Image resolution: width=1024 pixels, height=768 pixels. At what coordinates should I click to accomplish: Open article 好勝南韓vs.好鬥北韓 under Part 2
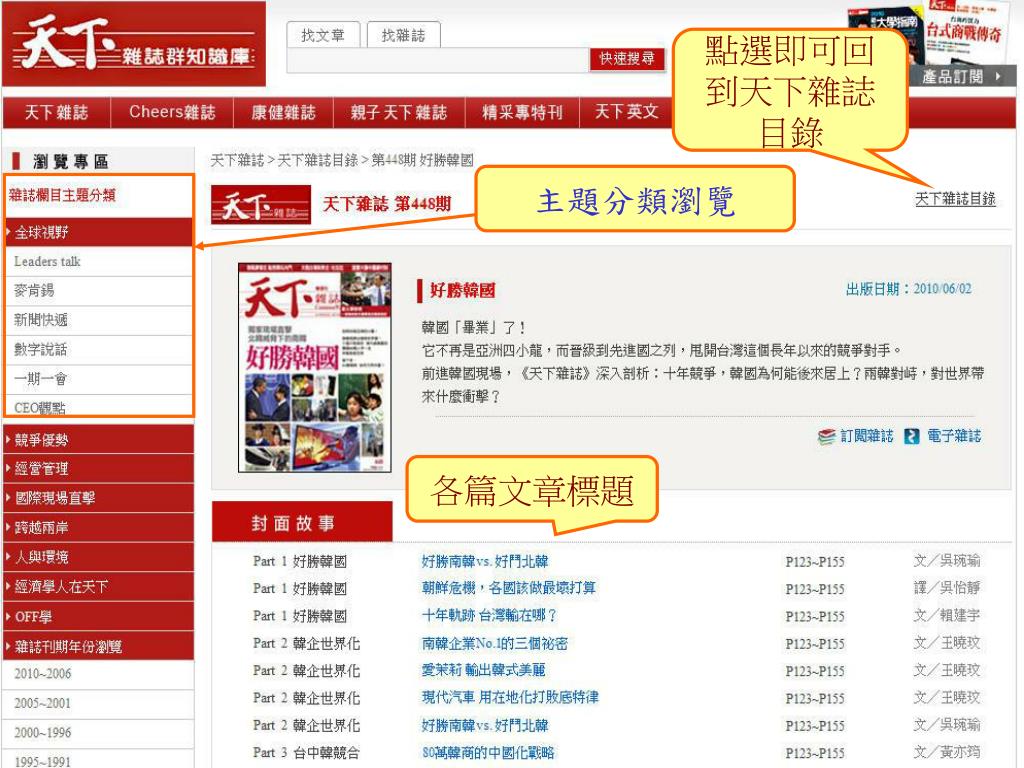[485, 726]
